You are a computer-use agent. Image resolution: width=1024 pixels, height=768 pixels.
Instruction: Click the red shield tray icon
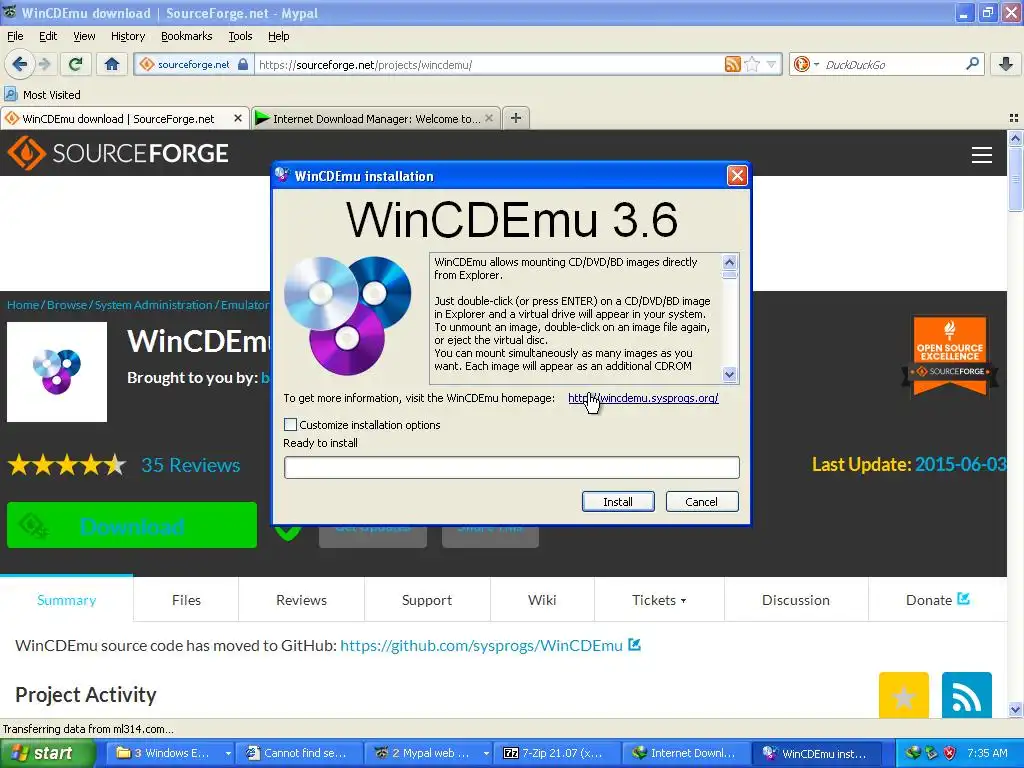(x=950, y=753)
